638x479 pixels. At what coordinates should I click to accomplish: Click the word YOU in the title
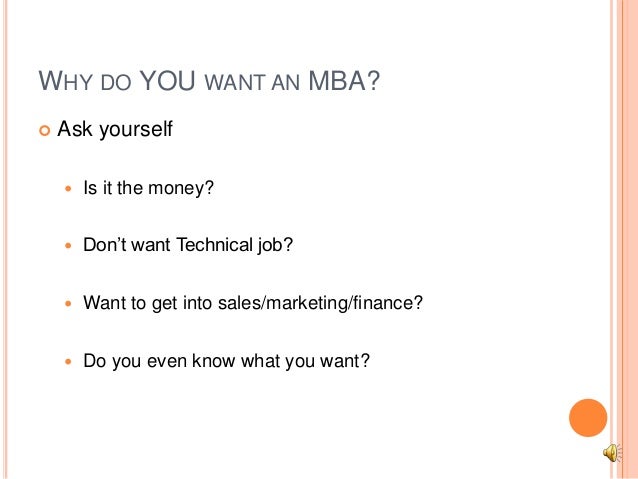pos(167,81)
